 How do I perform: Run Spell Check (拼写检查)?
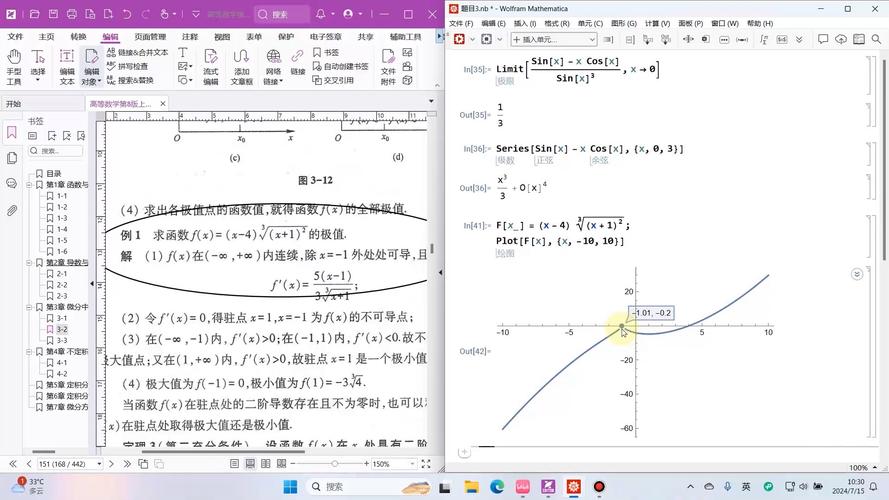click(x=128, y=66)
